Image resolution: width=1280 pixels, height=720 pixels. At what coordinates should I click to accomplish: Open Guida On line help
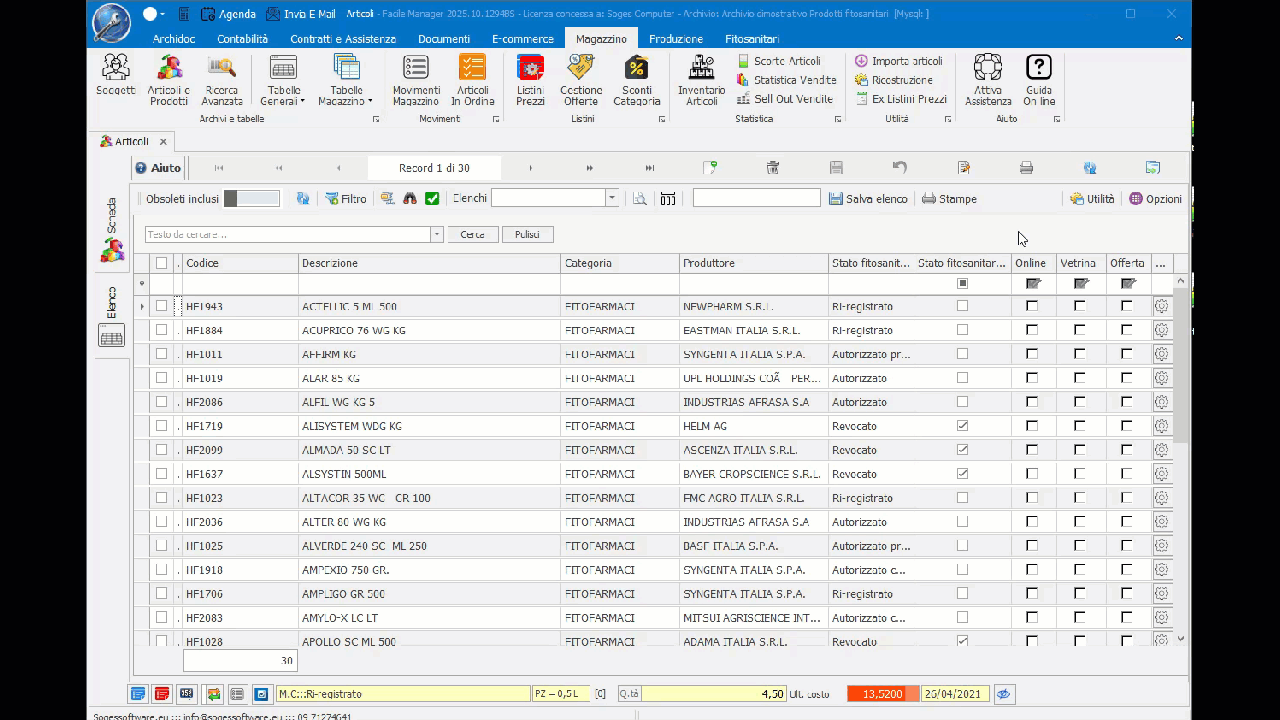(1038, 78)
